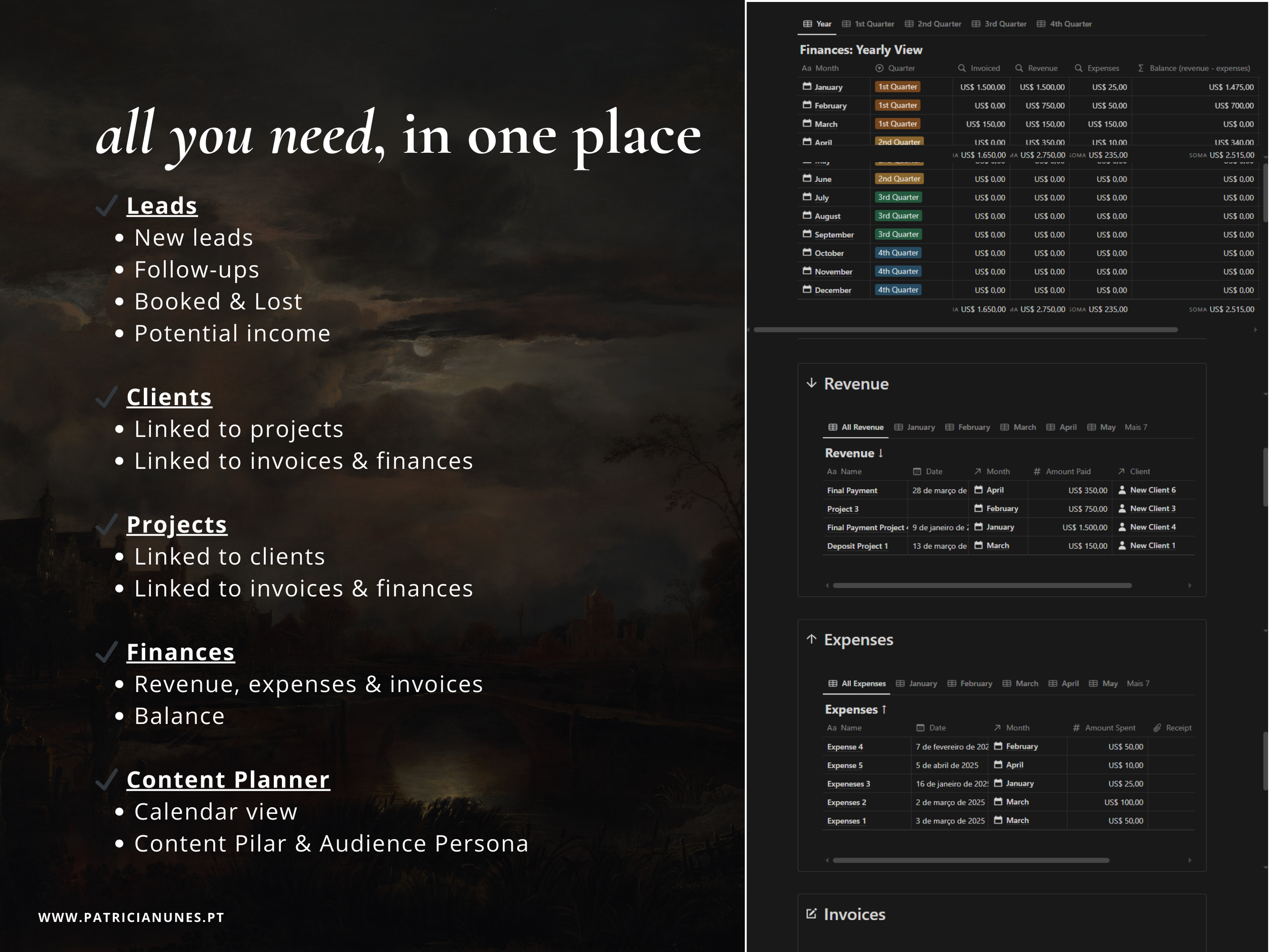Image resolution: width=1270 pixels, height=952 pixels.
Task: Click the January row calendar icon
Action: tap(807, 87)
